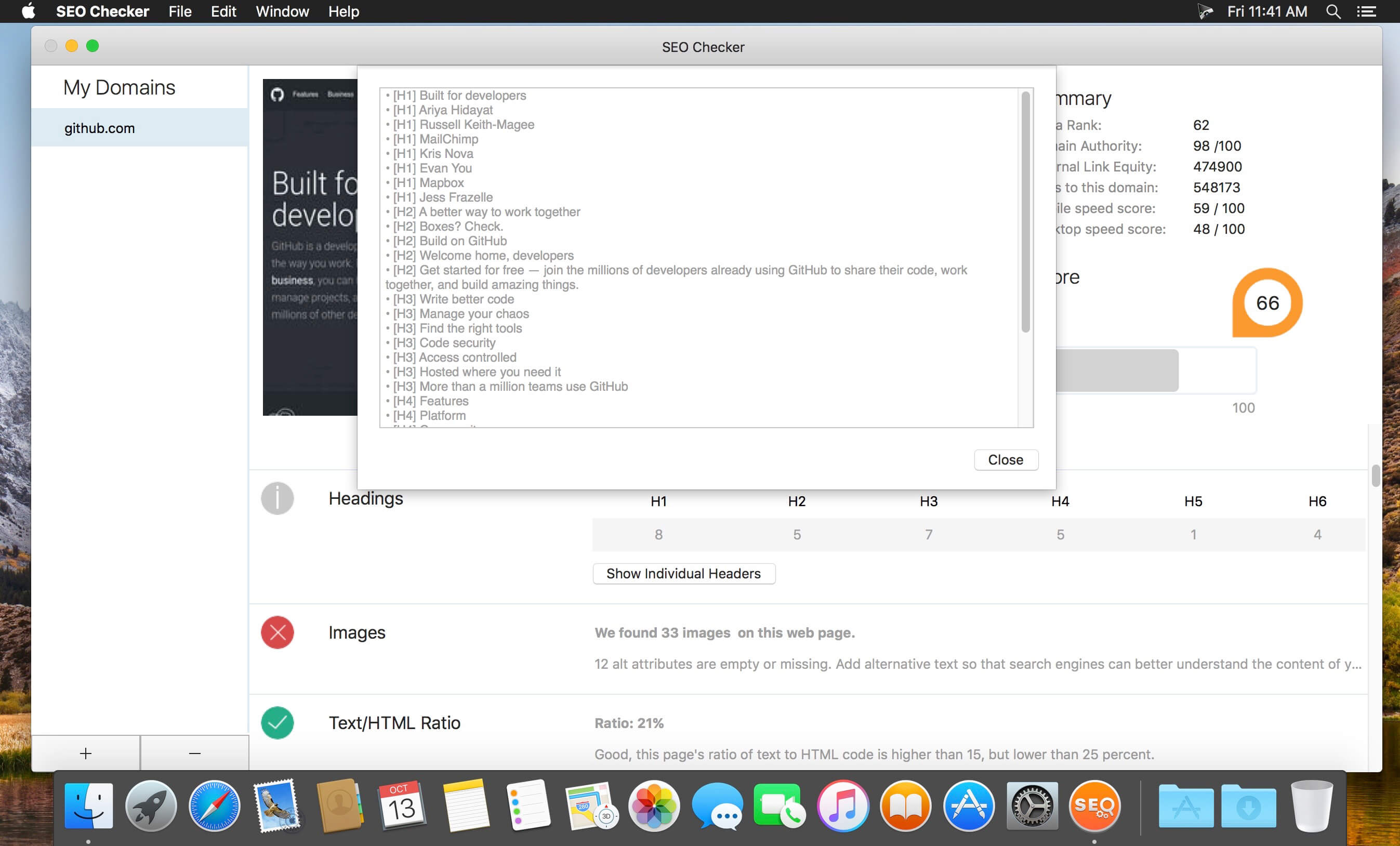This screenshot has width=1400, height=846.
Task: Open Downloads folder in Dock
Action: tap(1248, 805)
